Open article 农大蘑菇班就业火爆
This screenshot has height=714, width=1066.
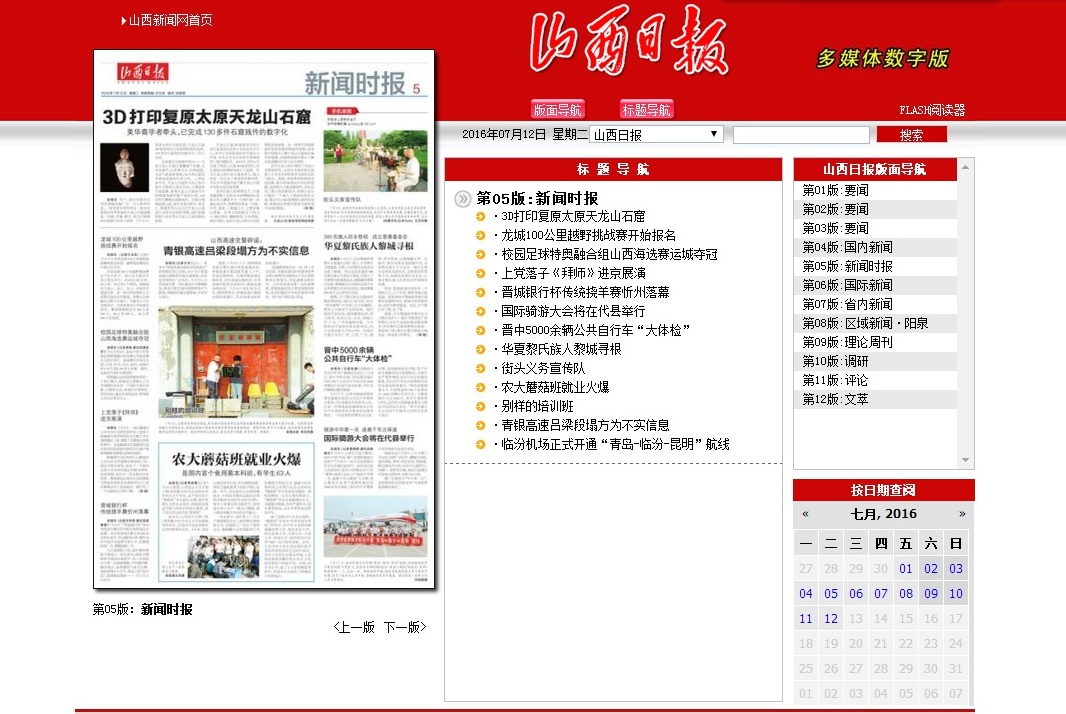tap(555, 388)
